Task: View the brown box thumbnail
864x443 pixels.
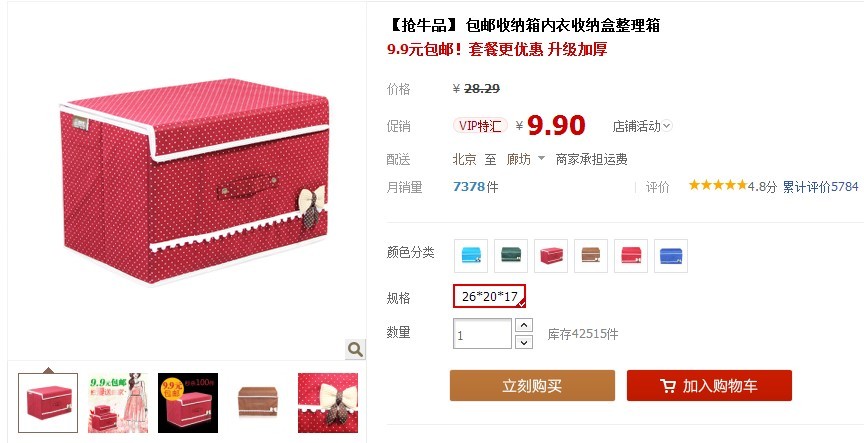Action: click(258, 403)
